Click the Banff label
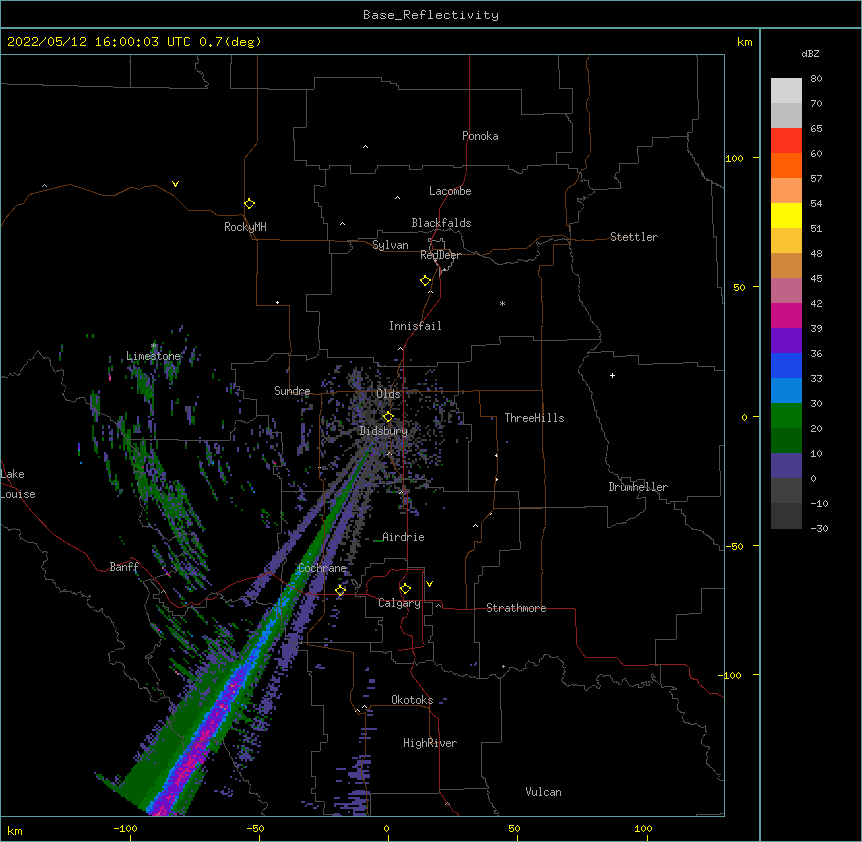 pos(124,567)
